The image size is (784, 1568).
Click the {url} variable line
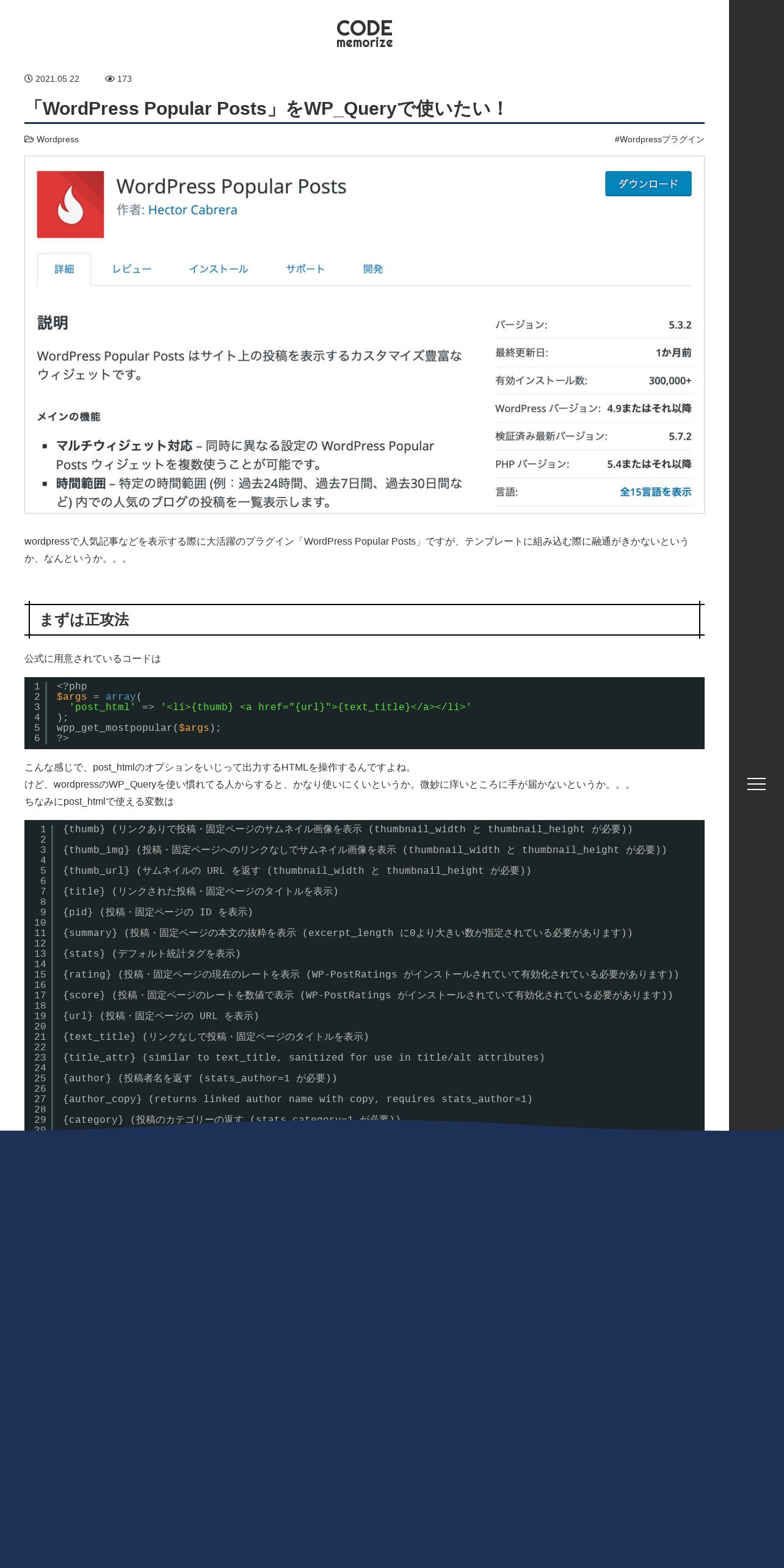click(x=161, y=1016)
